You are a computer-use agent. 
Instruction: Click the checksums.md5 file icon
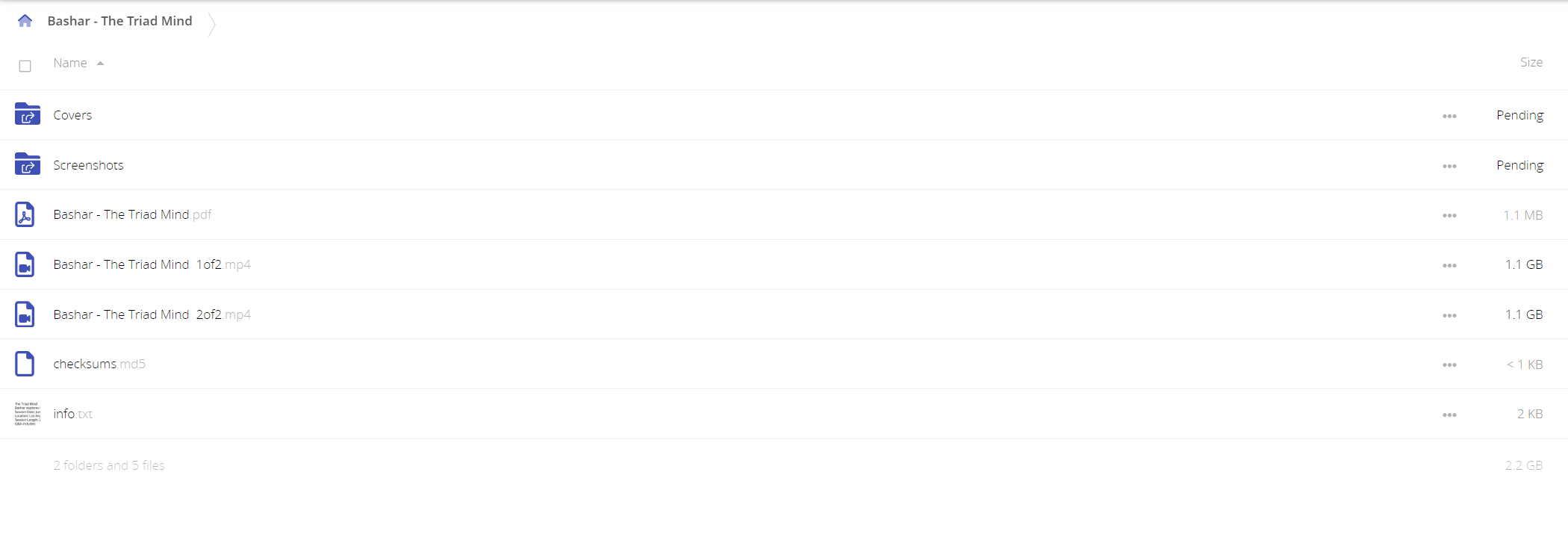tap(25, 364)
